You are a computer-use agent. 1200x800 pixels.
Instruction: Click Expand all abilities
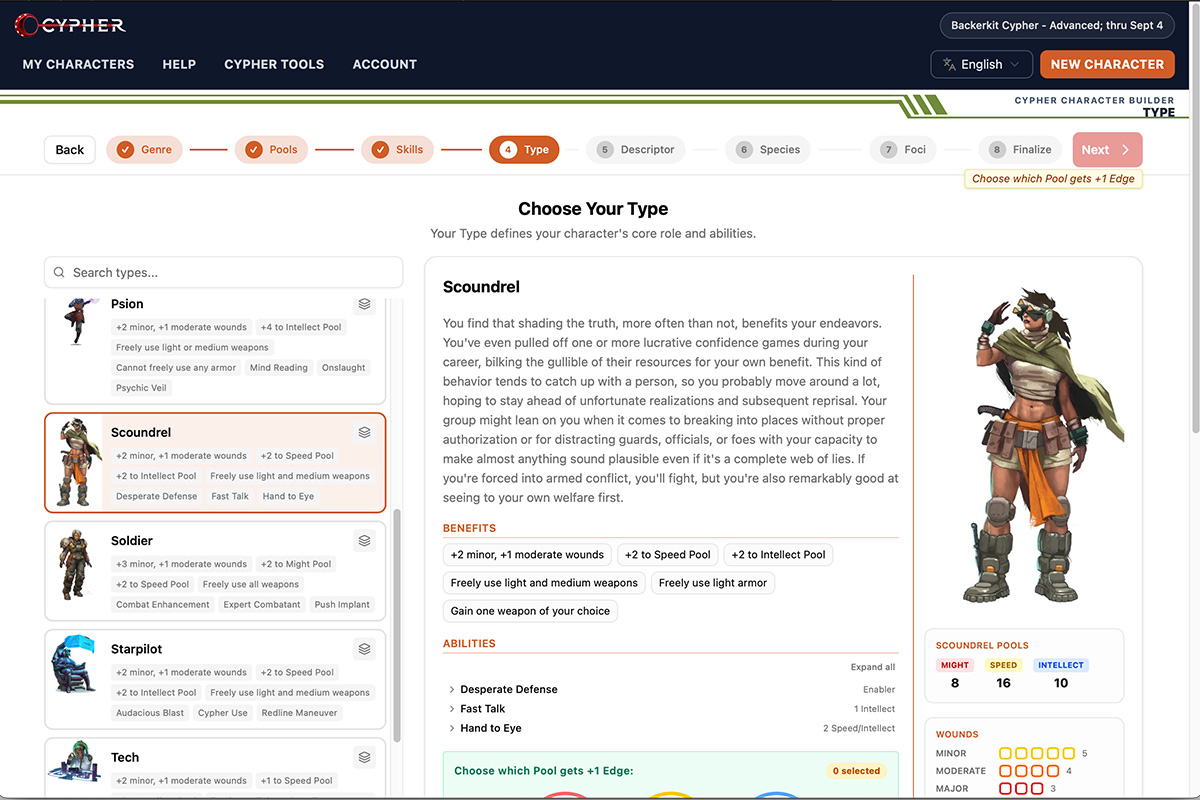point(873,667)
